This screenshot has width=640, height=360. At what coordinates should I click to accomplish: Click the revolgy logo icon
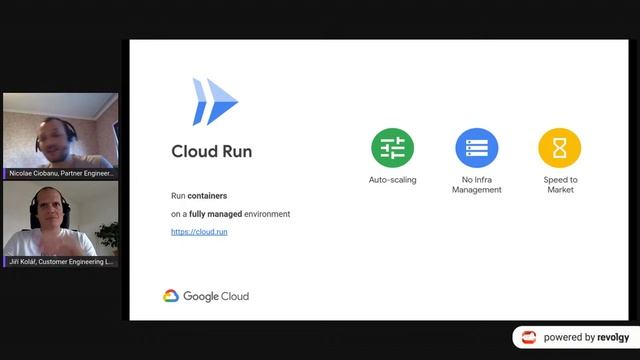tap(529, 337)
